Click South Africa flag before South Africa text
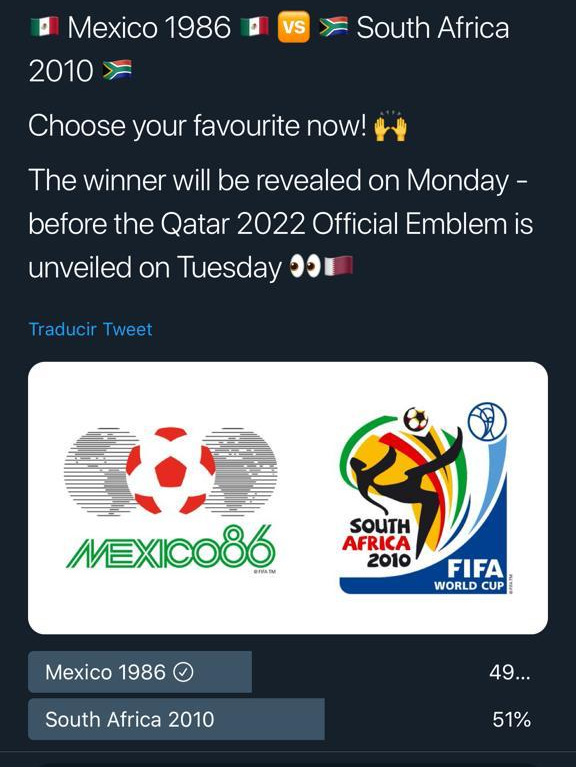This screenshot has height=767, width=576. tap(333, 27)
